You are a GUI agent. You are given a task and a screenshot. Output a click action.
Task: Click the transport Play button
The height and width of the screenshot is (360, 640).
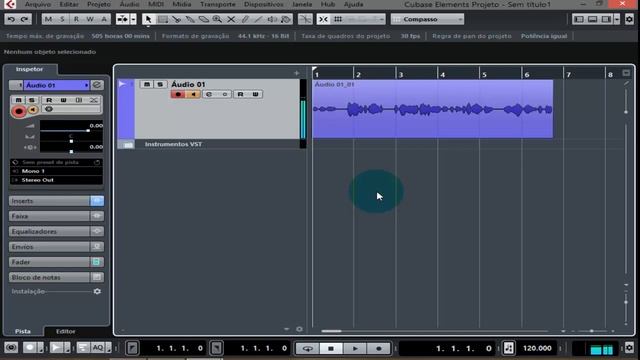pos(355,348)
